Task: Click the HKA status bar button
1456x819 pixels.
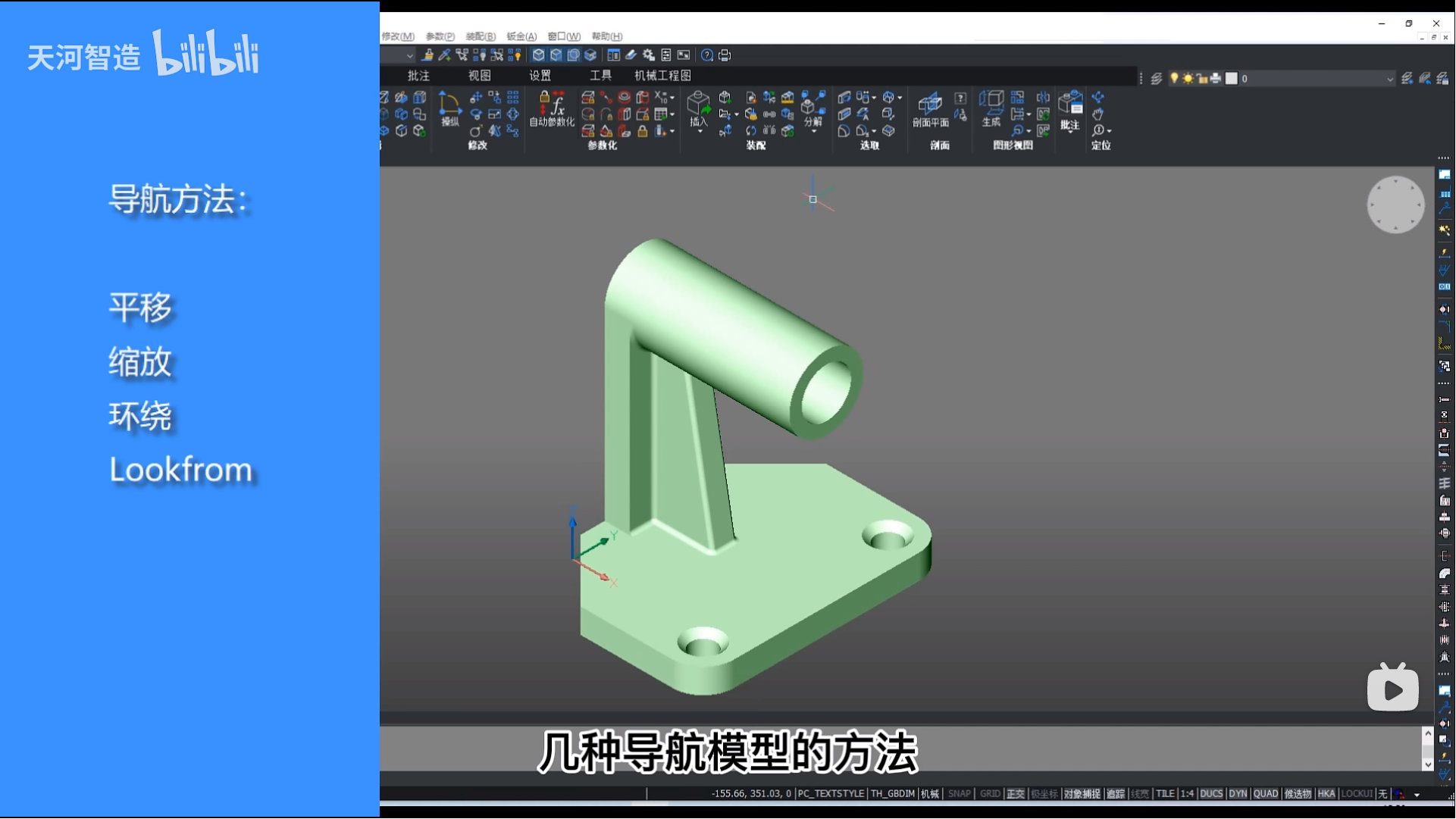Action: pos(1326,794)
